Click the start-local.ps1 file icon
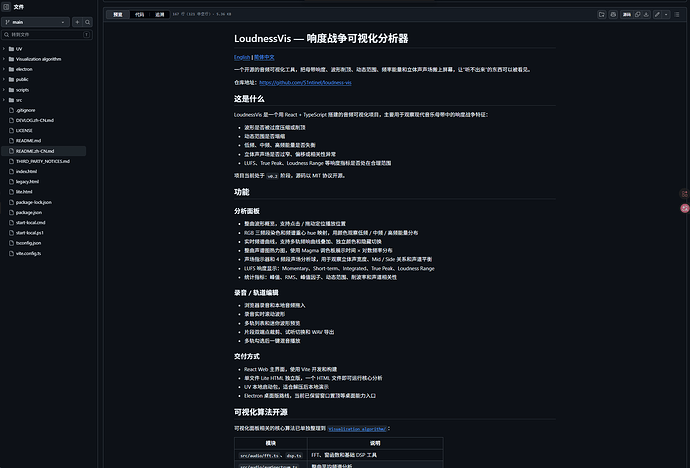The width and height of the screenshot is (690, 468). (x=11, y=233)
